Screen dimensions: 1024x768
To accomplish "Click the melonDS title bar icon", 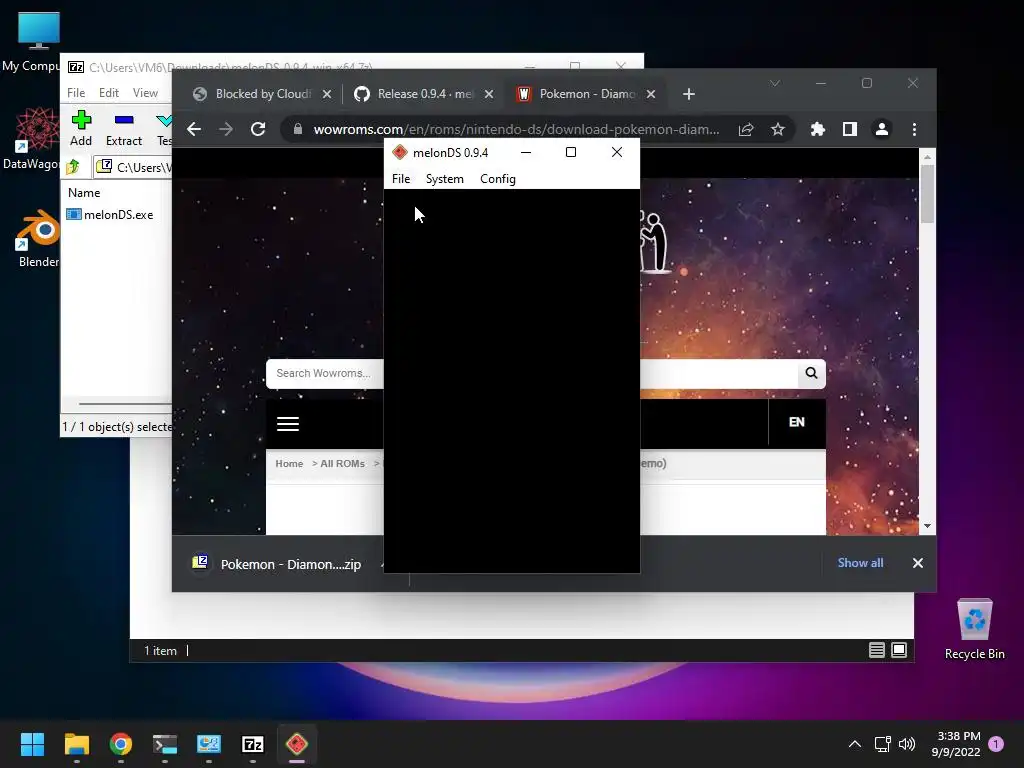I will point(400,153).
